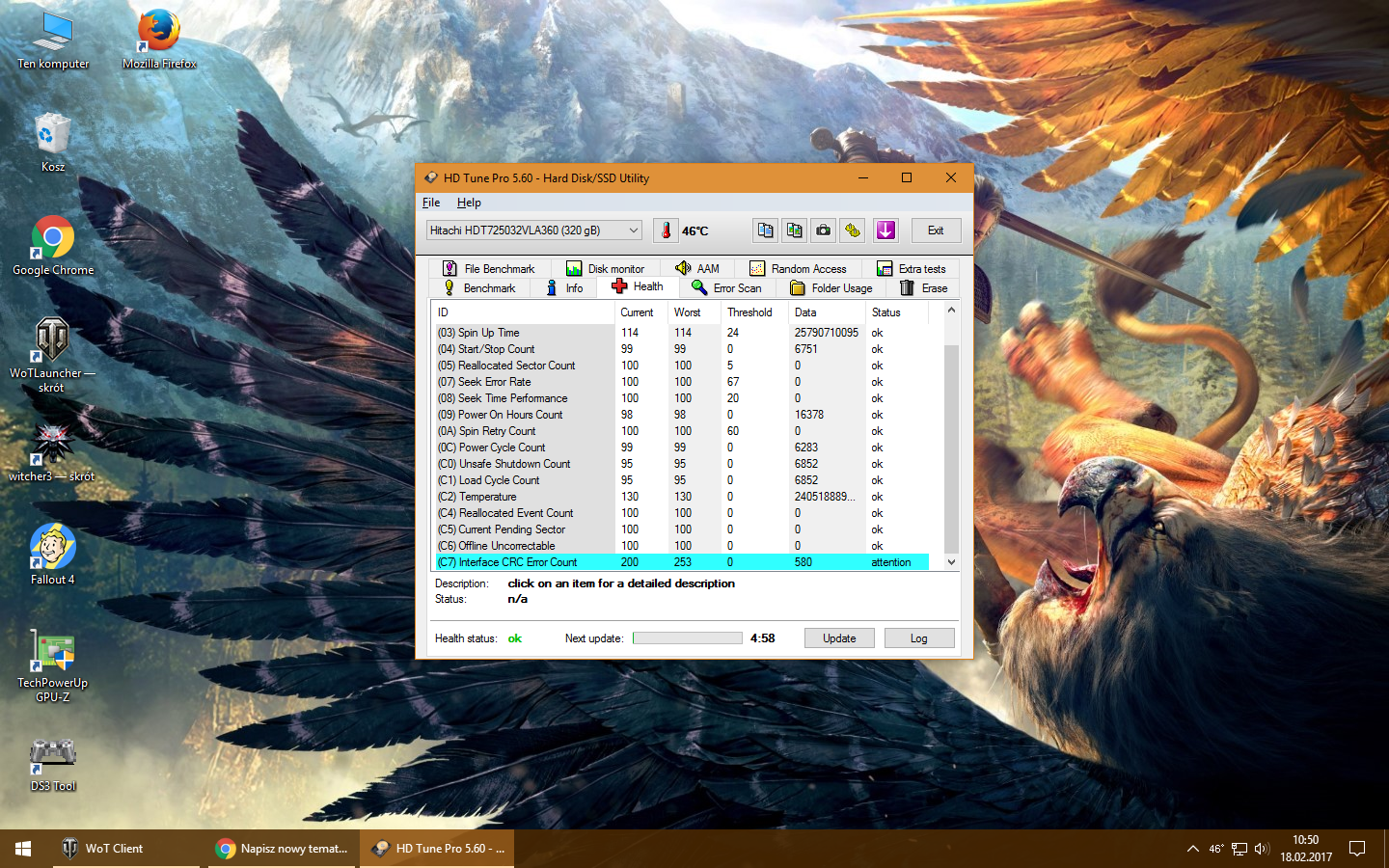Open the Fallout 4 desktop icon

coord(53,555)
